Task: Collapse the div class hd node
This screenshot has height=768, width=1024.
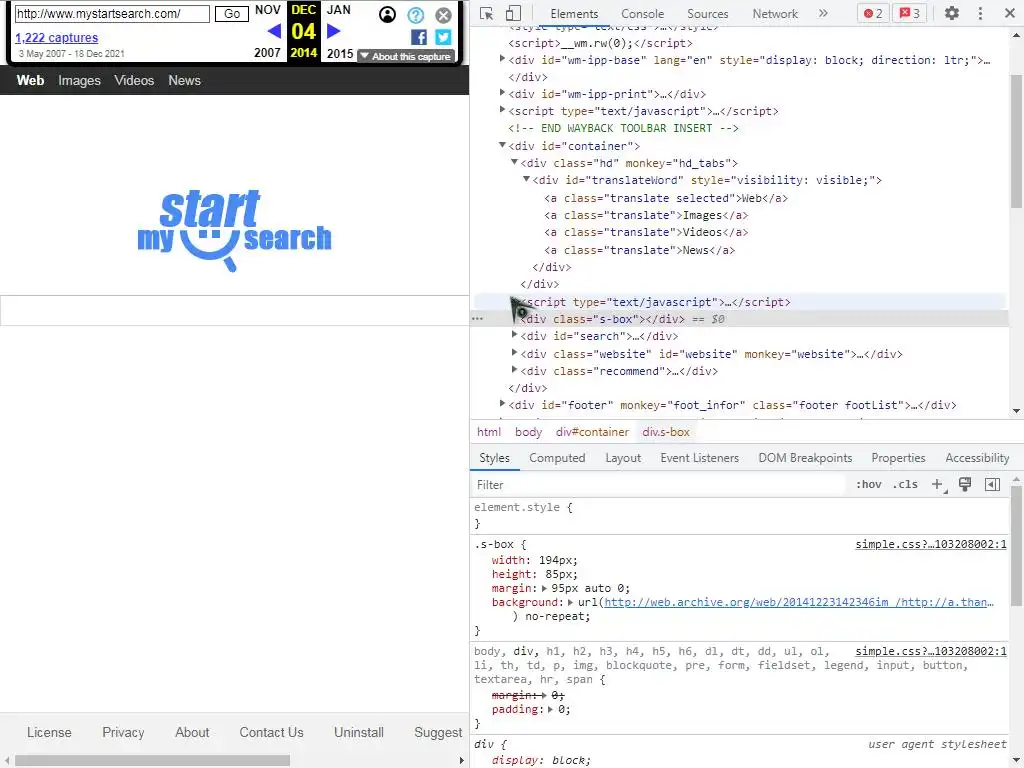Action: [514, 163]
